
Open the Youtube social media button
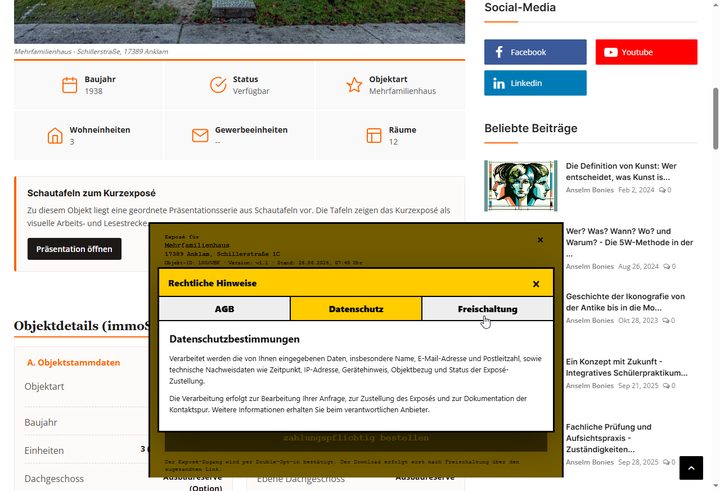pyautogui.click(x=646, y=52)
